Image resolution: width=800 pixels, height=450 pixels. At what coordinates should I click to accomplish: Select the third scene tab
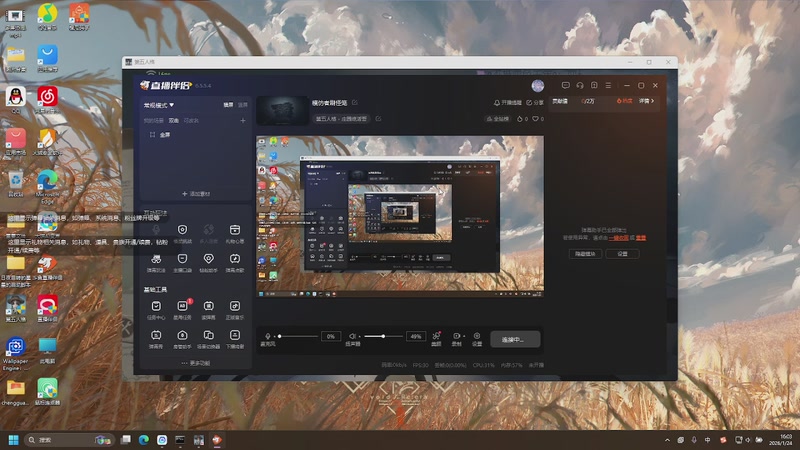click(x=191, y=121)
